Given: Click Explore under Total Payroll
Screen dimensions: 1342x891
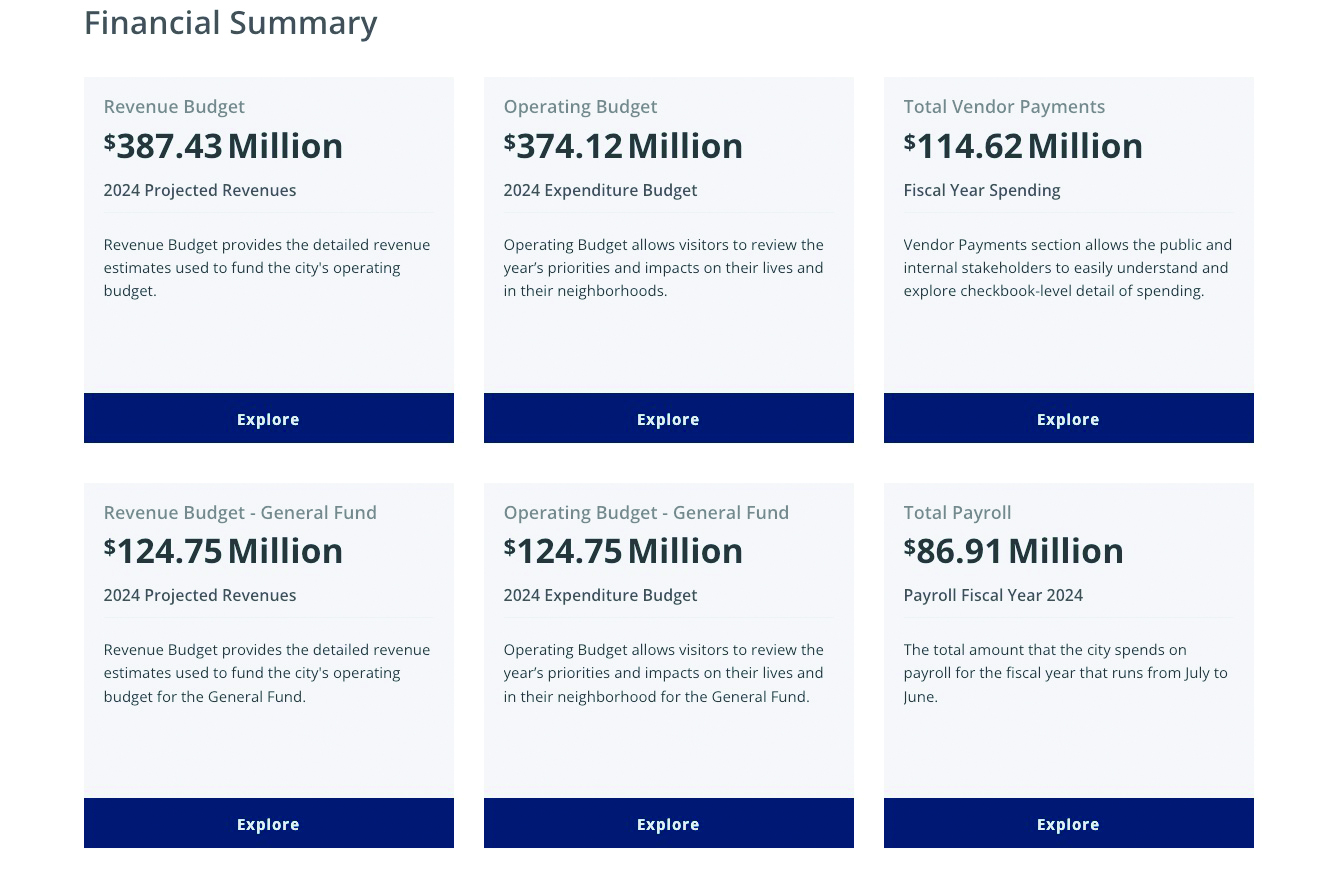Looking at the screenshot, I should 1068,823.
